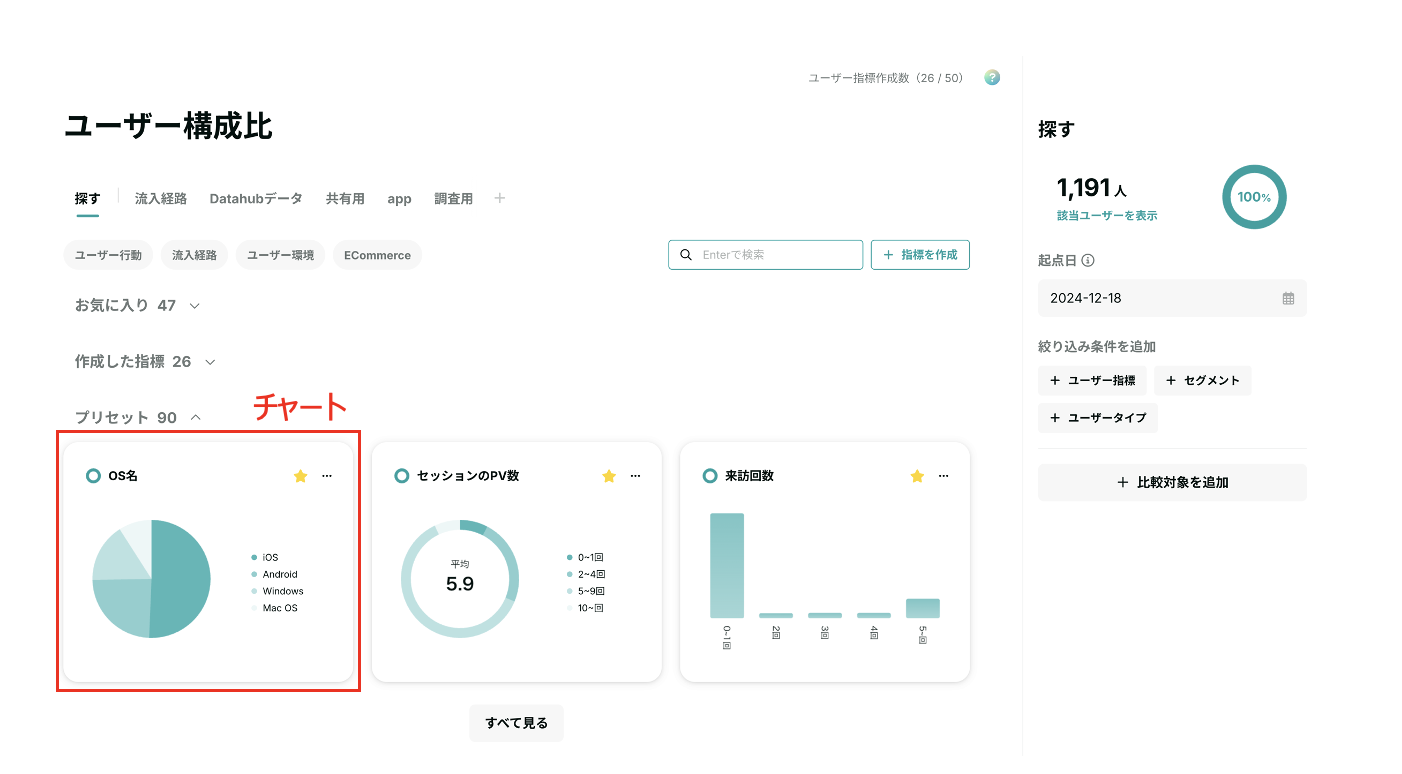Collapse the プリセット 90 section
The width and height of the screenshot is (1402, 774).
138,417
